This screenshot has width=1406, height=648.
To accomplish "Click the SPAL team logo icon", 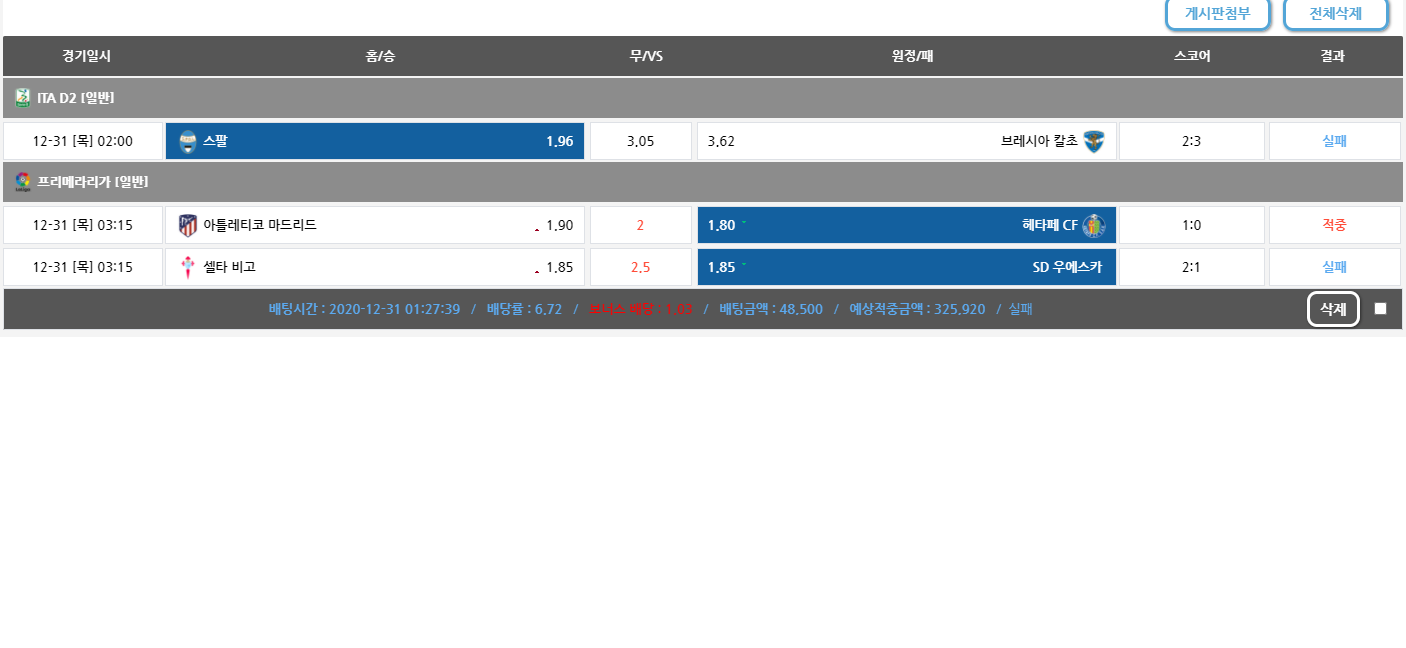I will pyautogui.click(x=188, y=142).
